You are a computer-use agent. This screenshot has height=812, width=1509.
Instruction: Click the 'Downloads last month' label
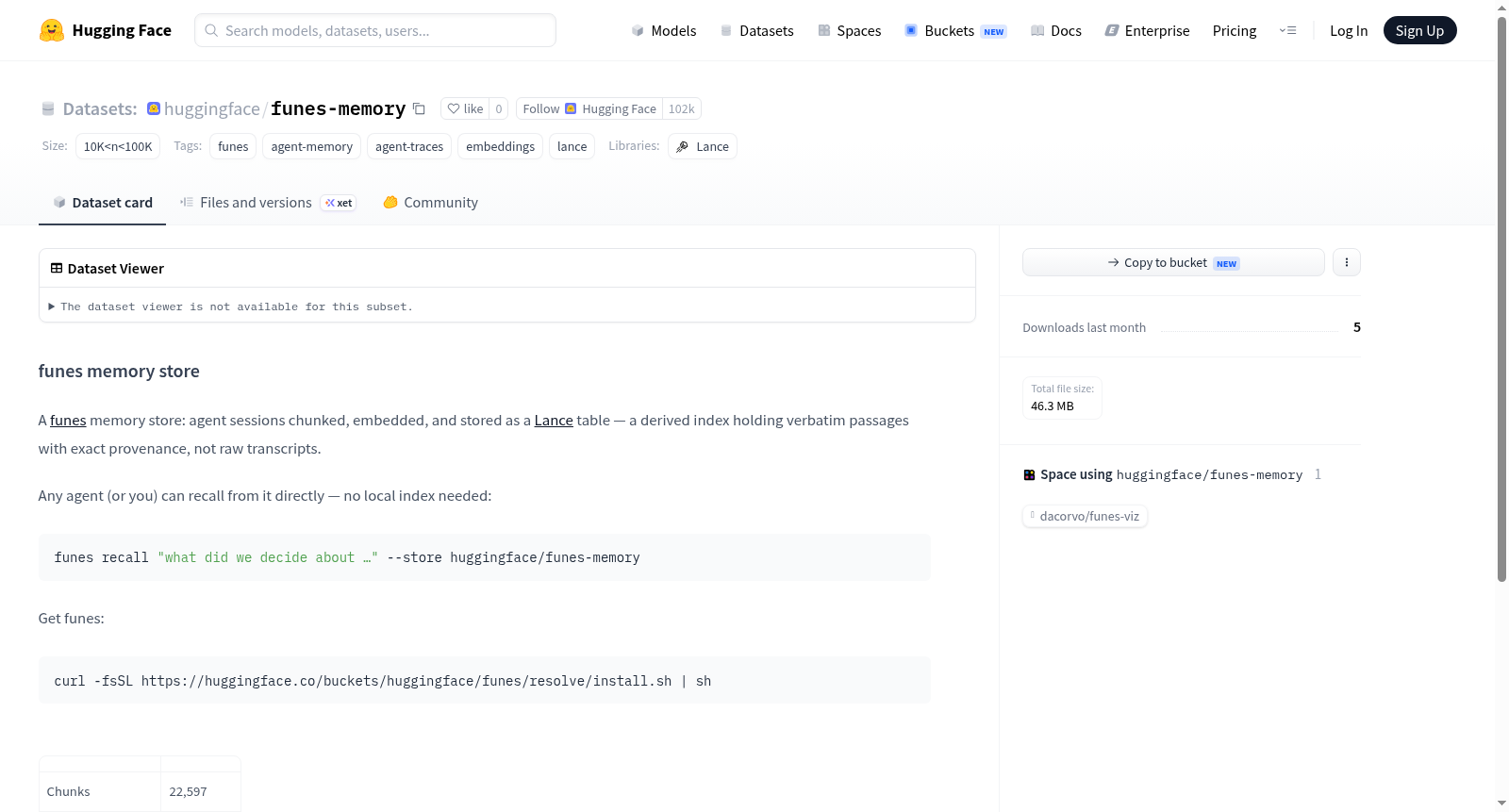pos(1085,328)
